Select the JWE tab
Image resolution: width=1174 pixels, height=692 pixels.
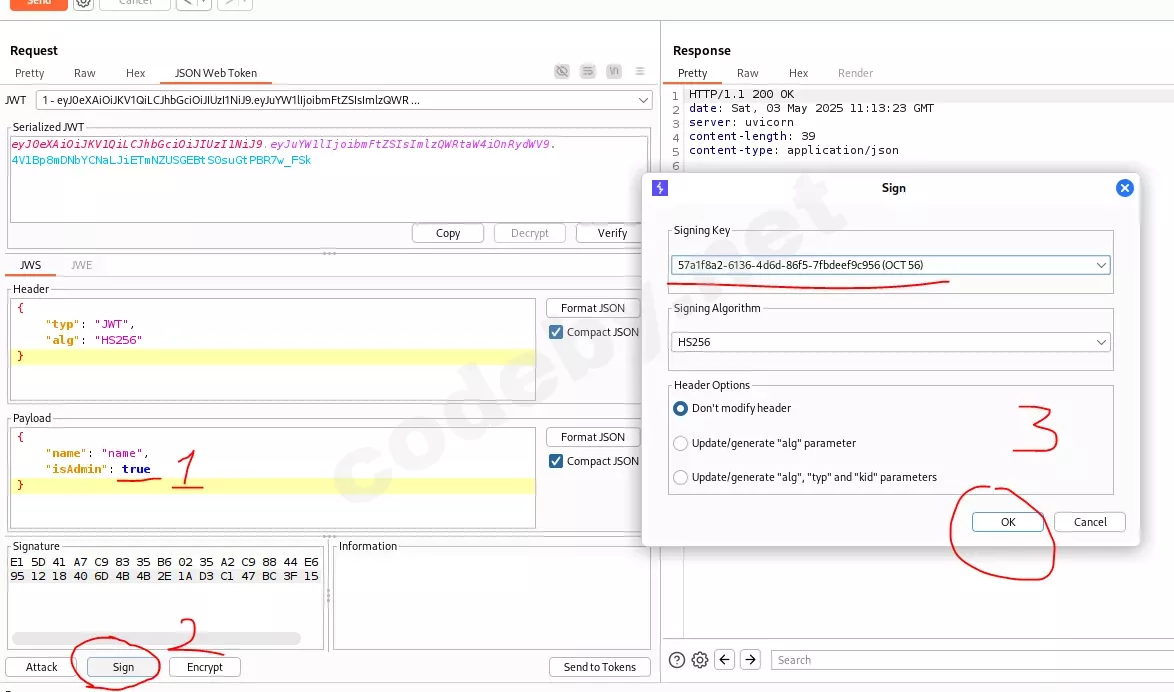pyautogui.click(x=82, y=265)
